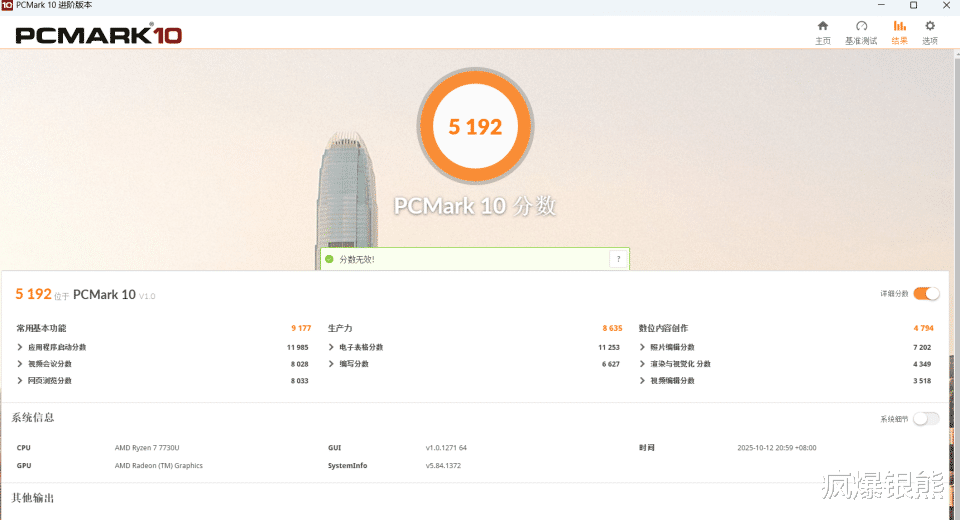Click the 2025-10-12 20:59 timestamp

[776, 448]
